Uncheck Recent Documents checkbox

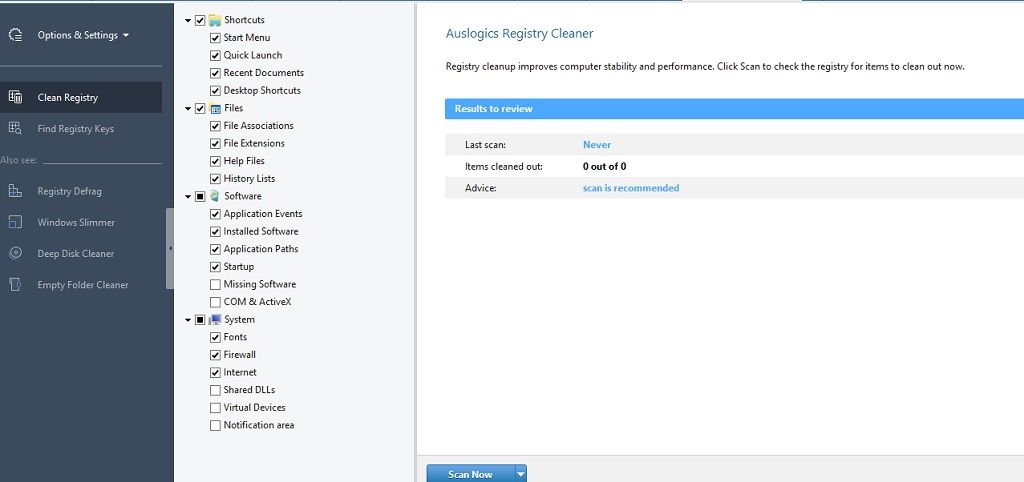(215, 73)
